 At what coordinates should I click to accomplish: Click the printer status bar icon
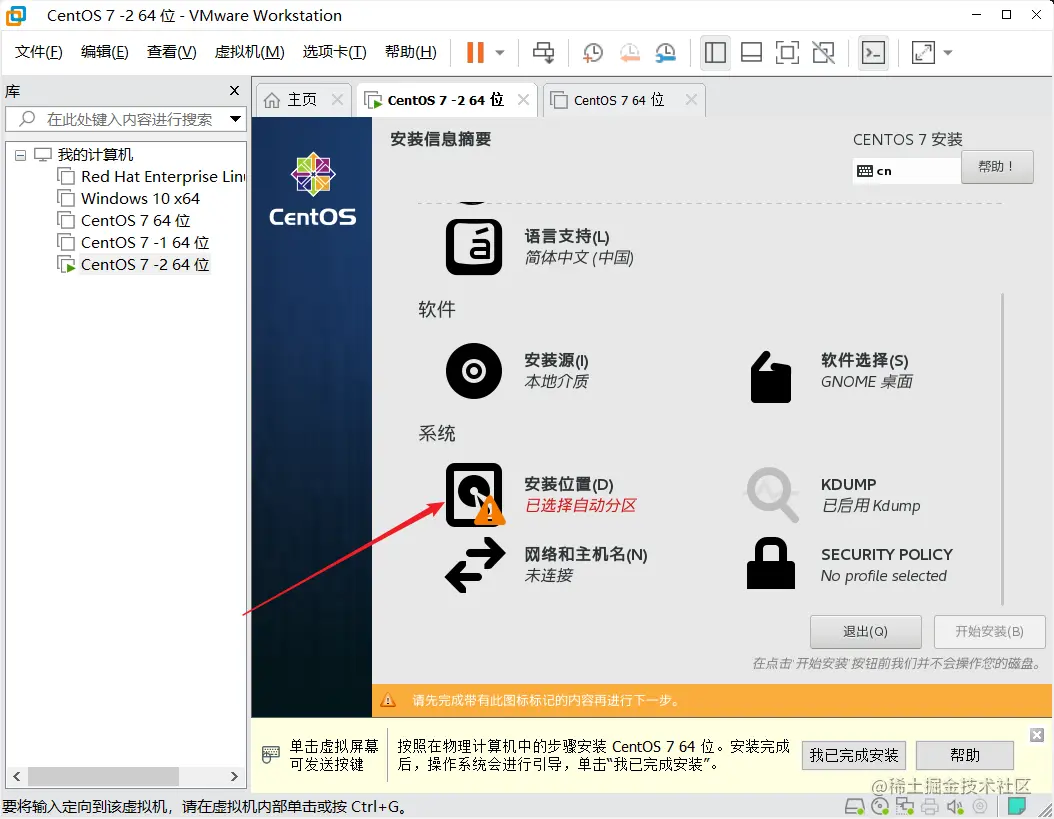(930, 806)
